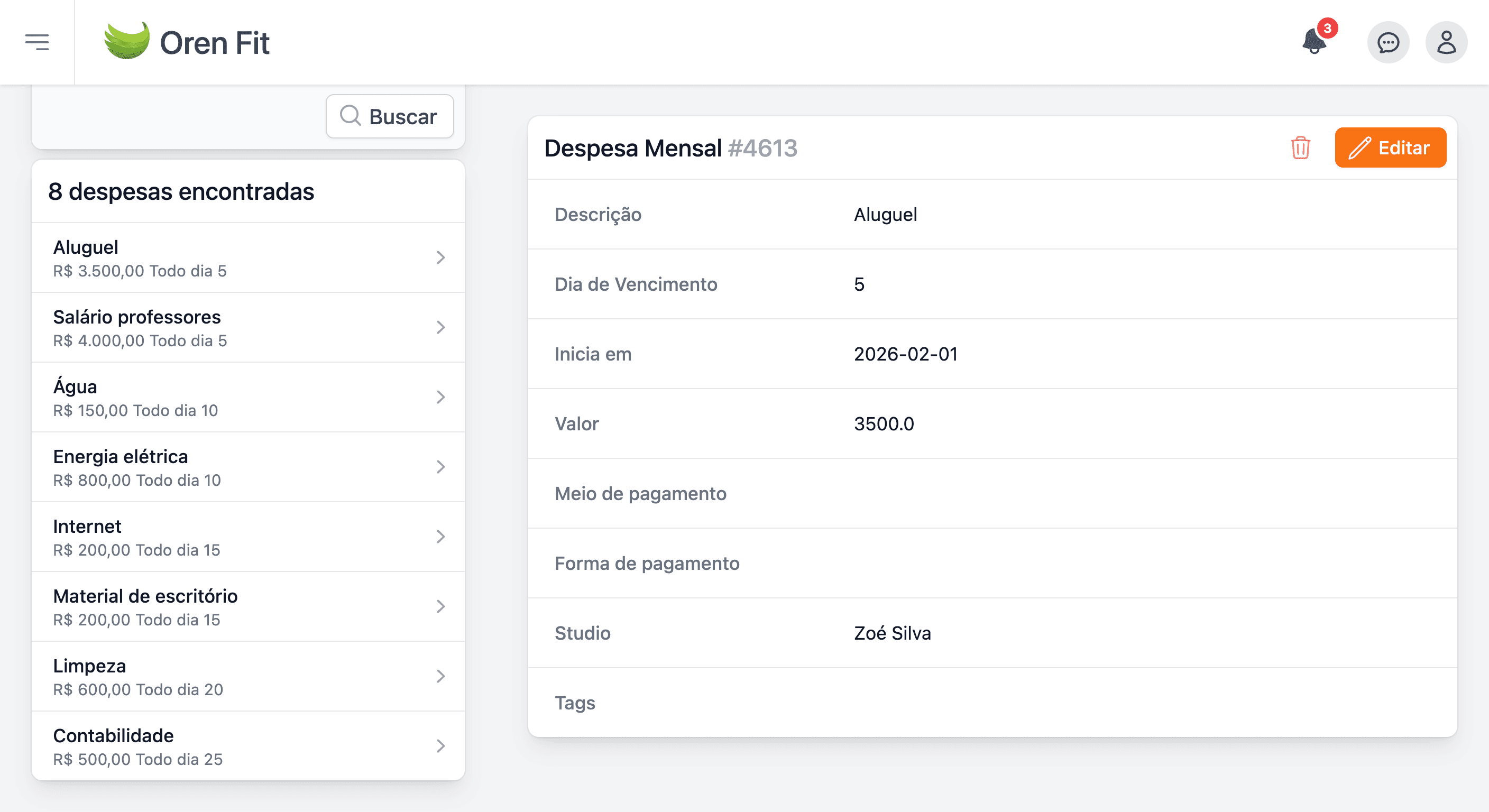Open the user profile icon
Screen dimensions: 1489x812
click(x=1446, y=42)
